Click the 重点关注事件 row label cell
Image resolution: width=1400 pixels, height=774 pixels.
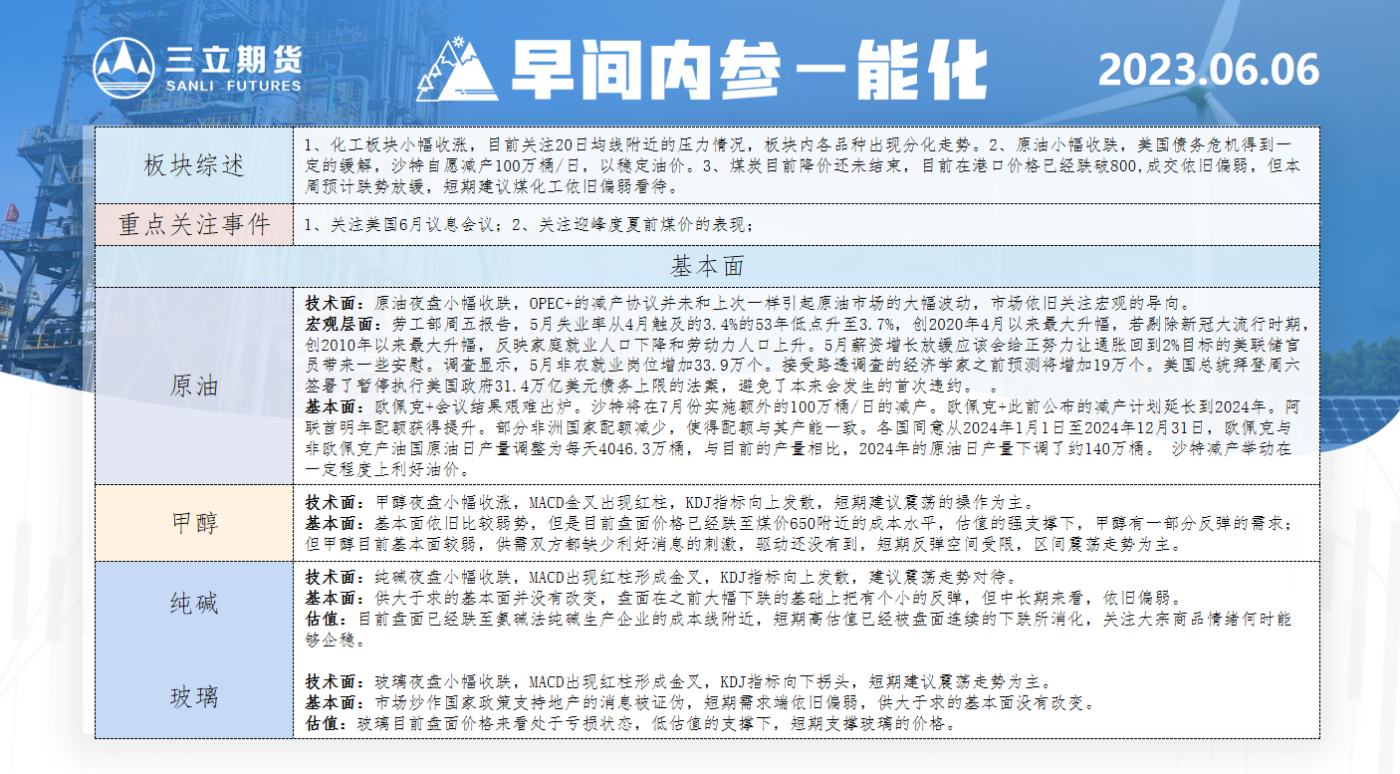(x=194, y=225)
